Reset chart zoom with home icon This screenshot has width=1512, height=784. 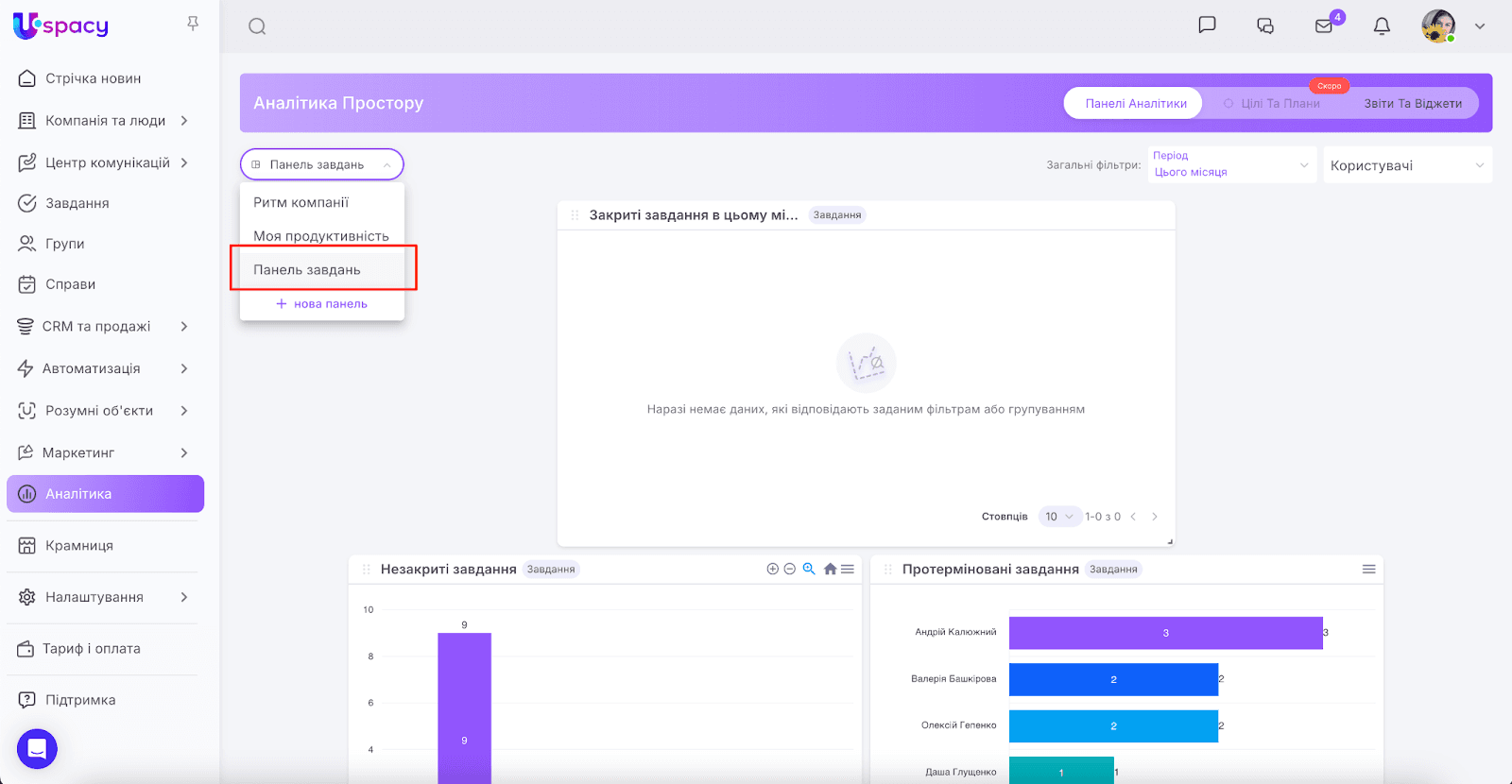click(x=830, y=569)
